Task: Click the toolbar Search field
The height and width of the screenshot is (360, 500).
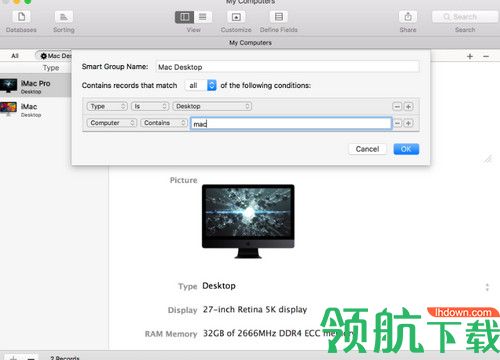Action: pos(465,17)
